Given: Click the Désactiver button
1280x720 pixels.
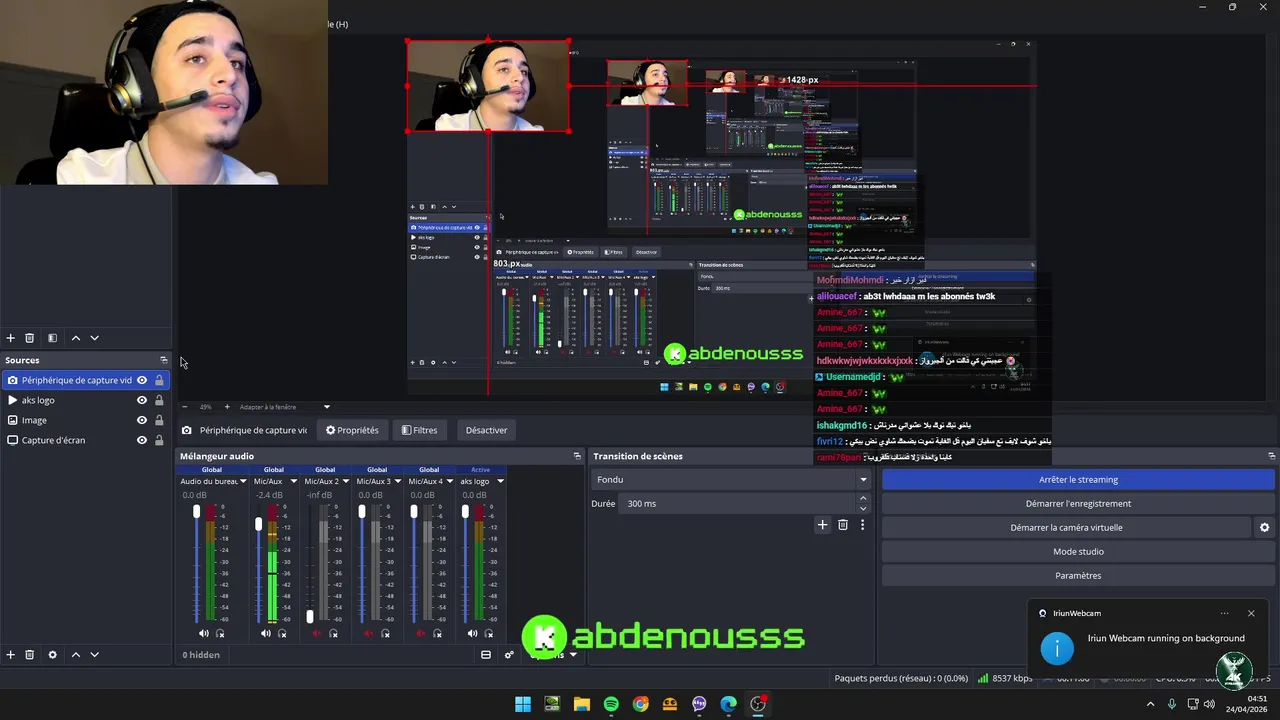Looking at the screenshot, I should [x=486, y=430].
